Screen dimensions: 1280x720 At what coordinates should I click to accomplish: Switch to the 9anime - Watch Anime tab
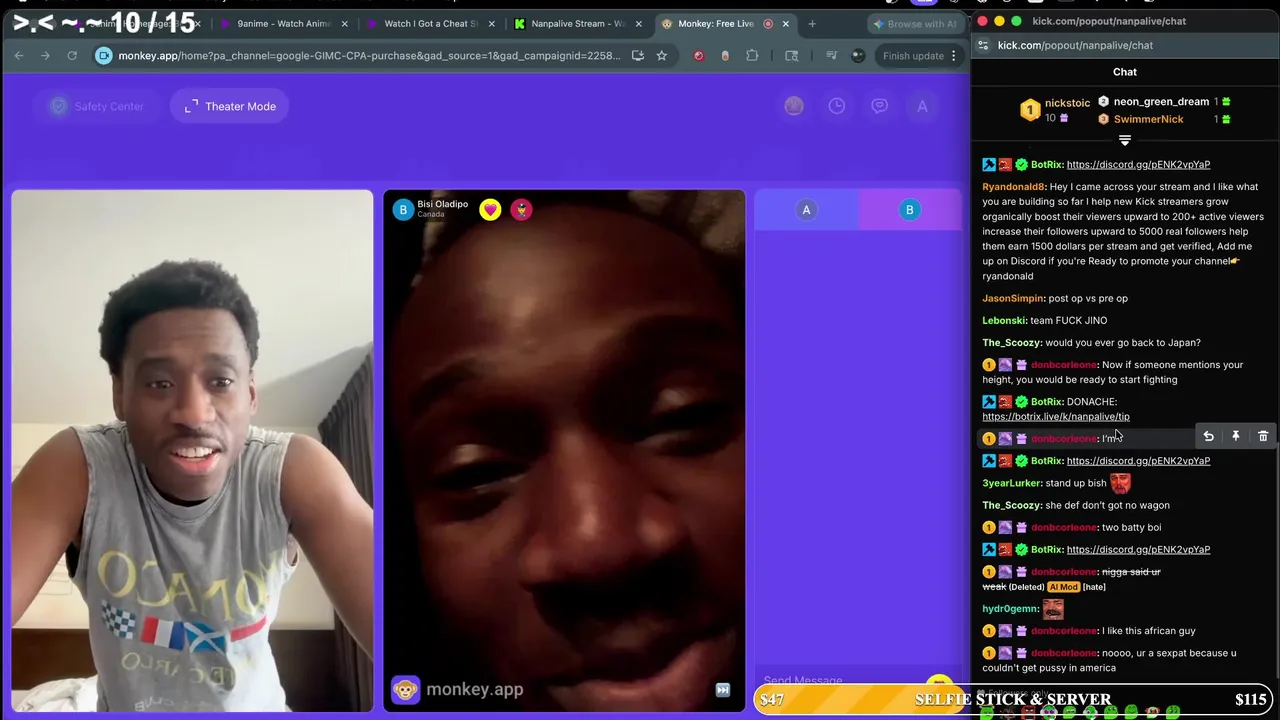[284, 24]
